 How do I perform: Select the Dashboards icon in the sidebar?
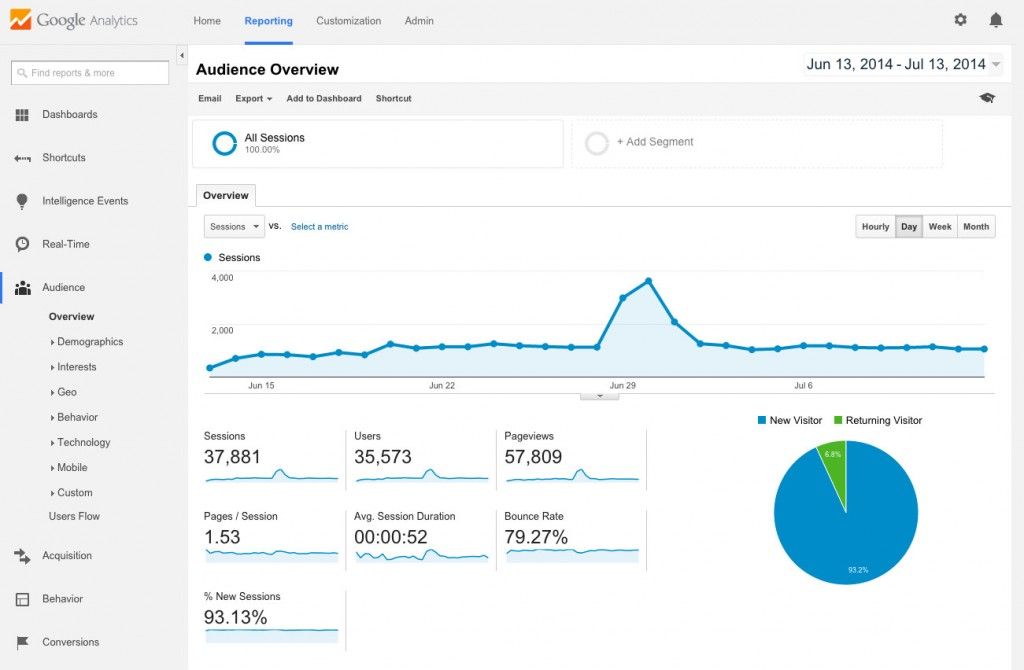[20, 114]
